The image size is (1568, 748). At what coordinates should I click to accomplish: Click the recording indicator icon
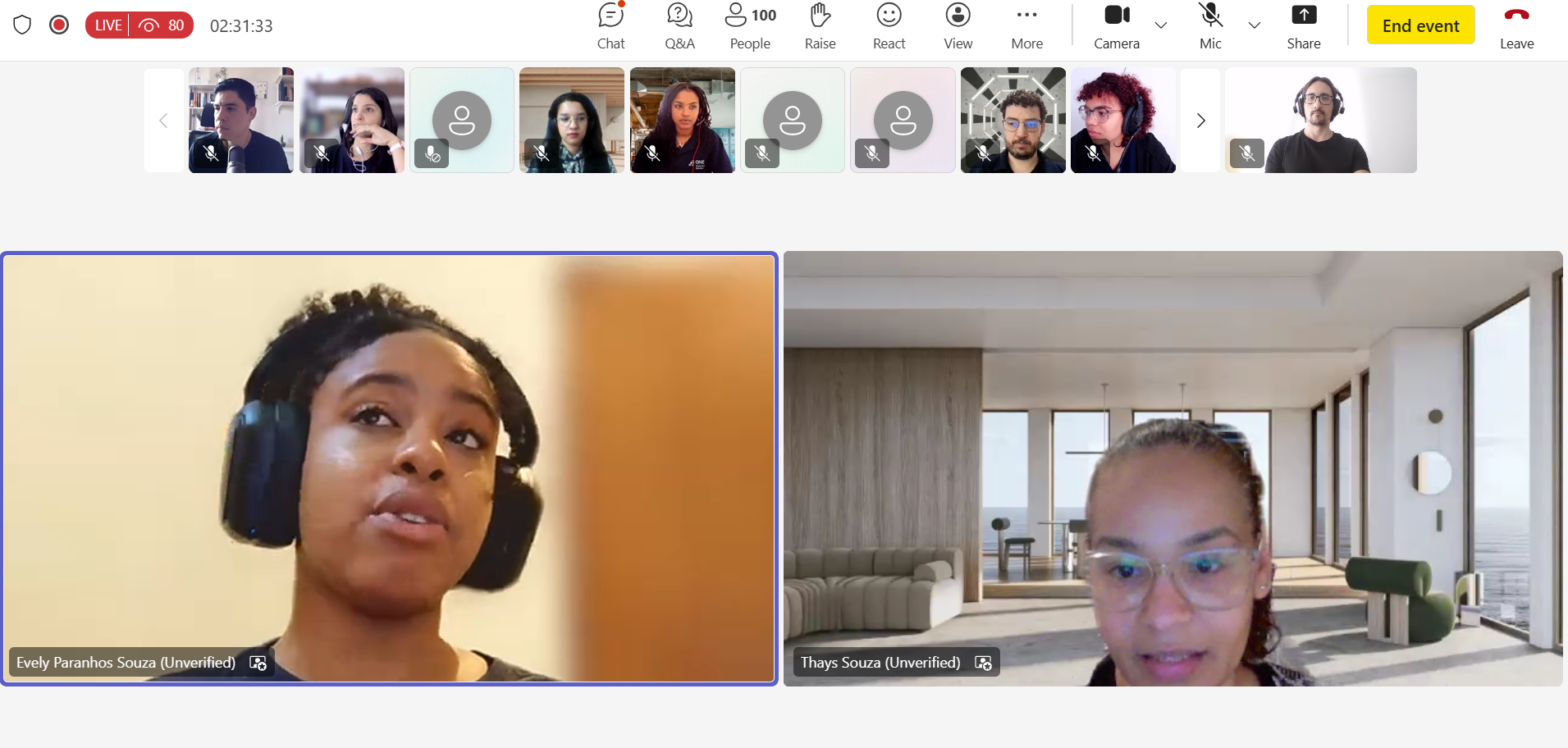59,25
